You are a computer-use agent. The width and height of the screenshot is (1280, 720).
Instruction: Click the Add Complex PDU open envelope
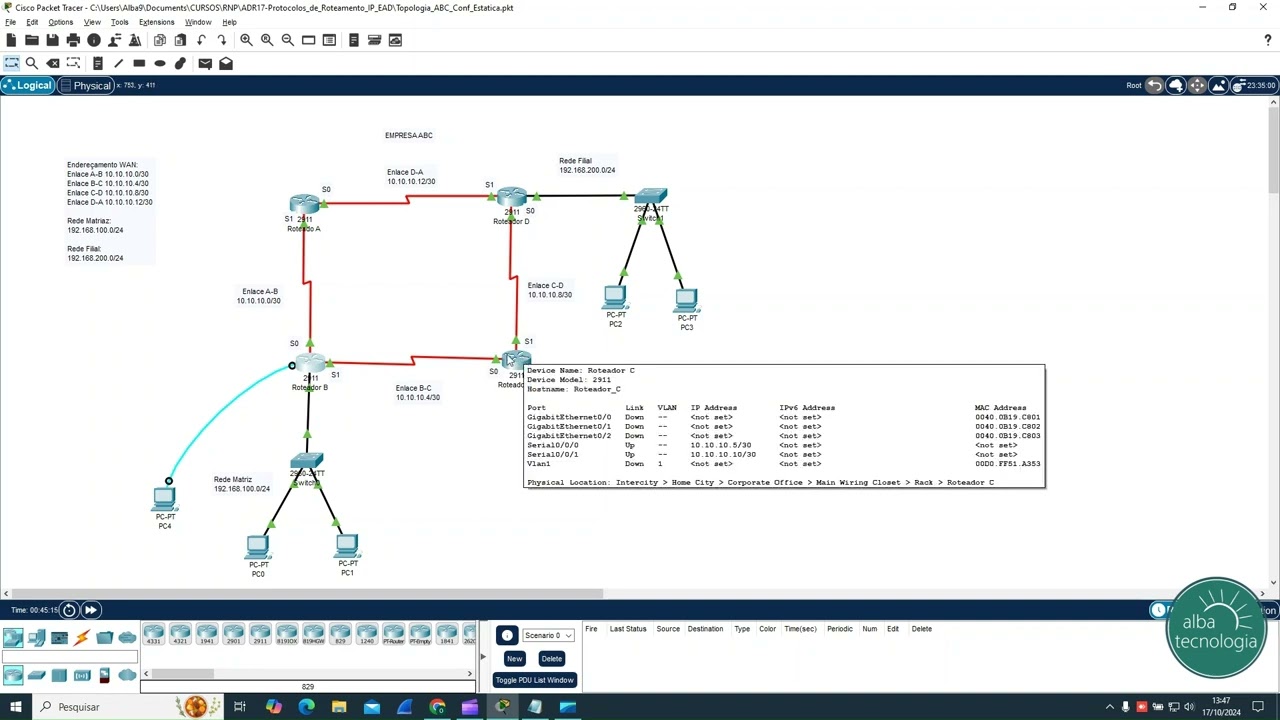point(226,63)
